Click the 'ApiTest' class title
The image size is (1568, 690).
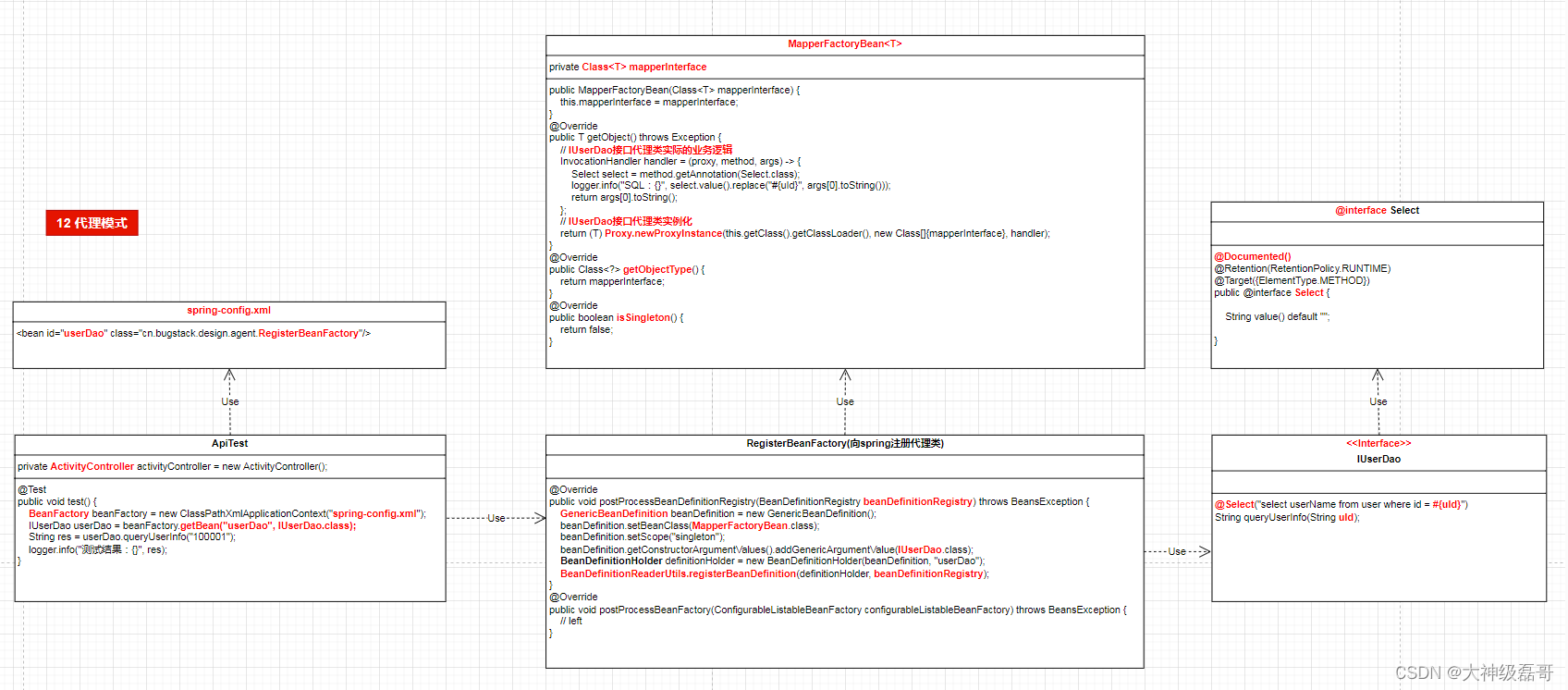[229, 444]
